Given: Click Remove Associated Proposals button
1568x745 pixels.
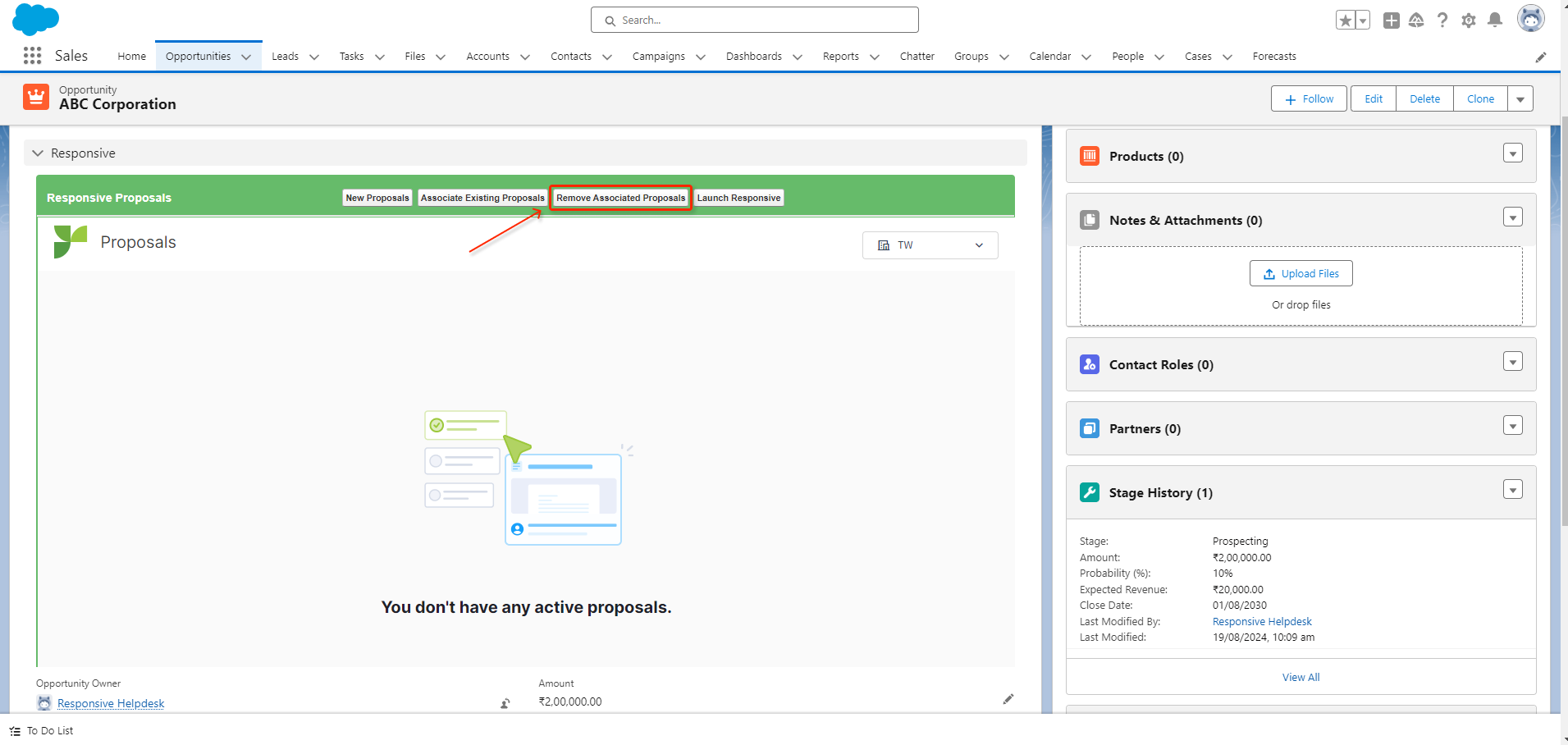Looking at the screenshot, I should pyautogui.click(x=620, y=198).
